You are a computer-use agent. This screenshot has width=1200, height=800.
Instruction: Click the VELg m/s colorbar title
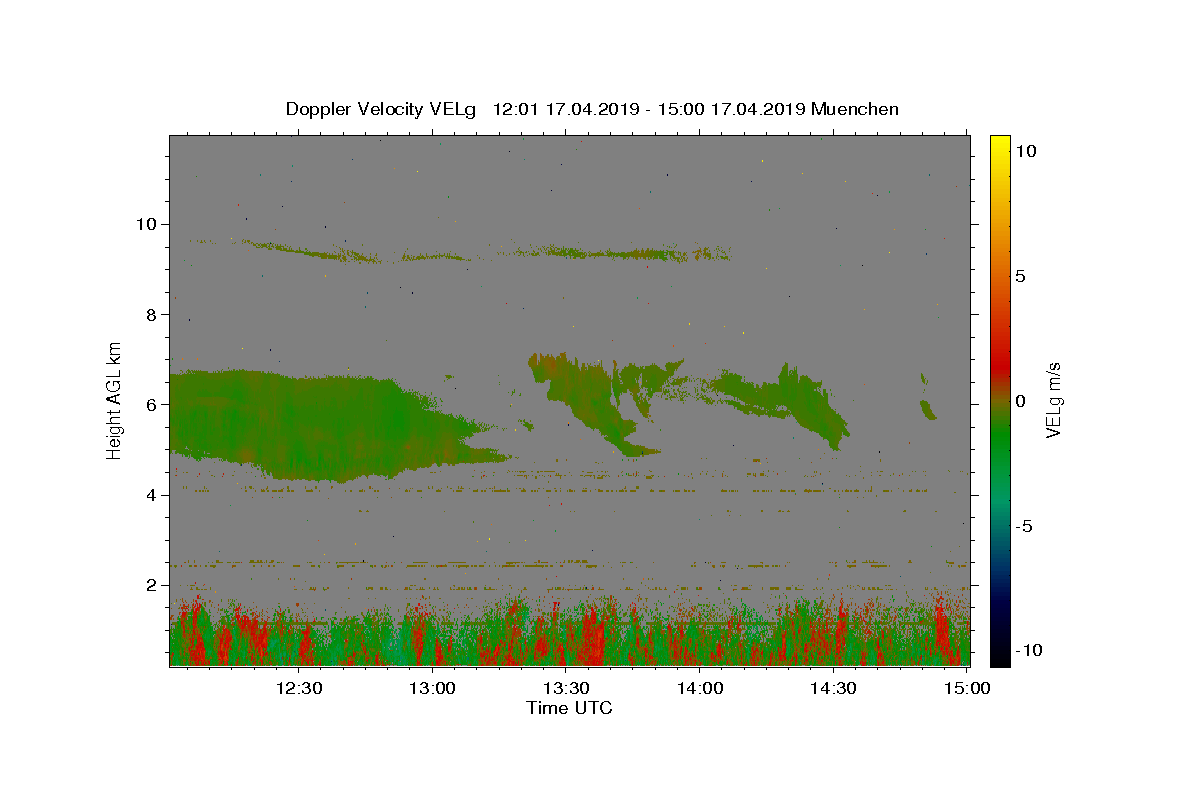pyautogui.click(x=1054, y=400)
